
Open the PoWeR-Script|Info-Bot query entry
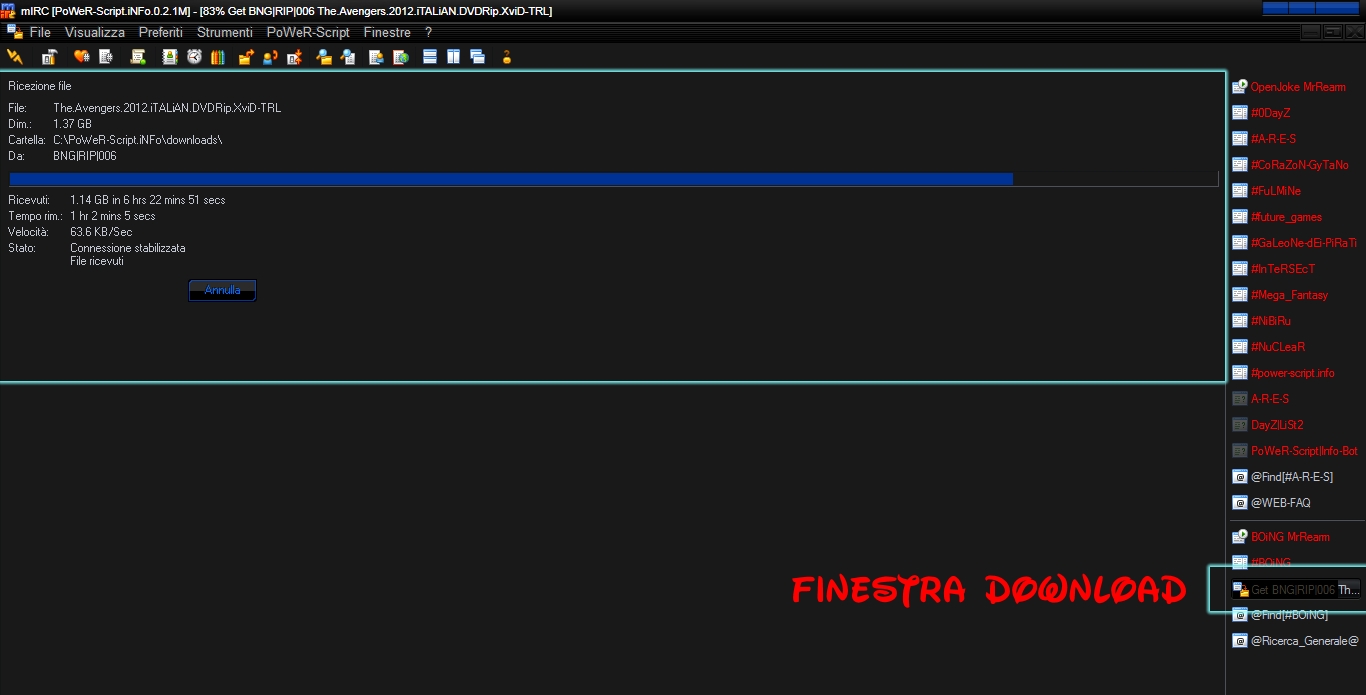pyautogui.click(x=1296, y=451)
